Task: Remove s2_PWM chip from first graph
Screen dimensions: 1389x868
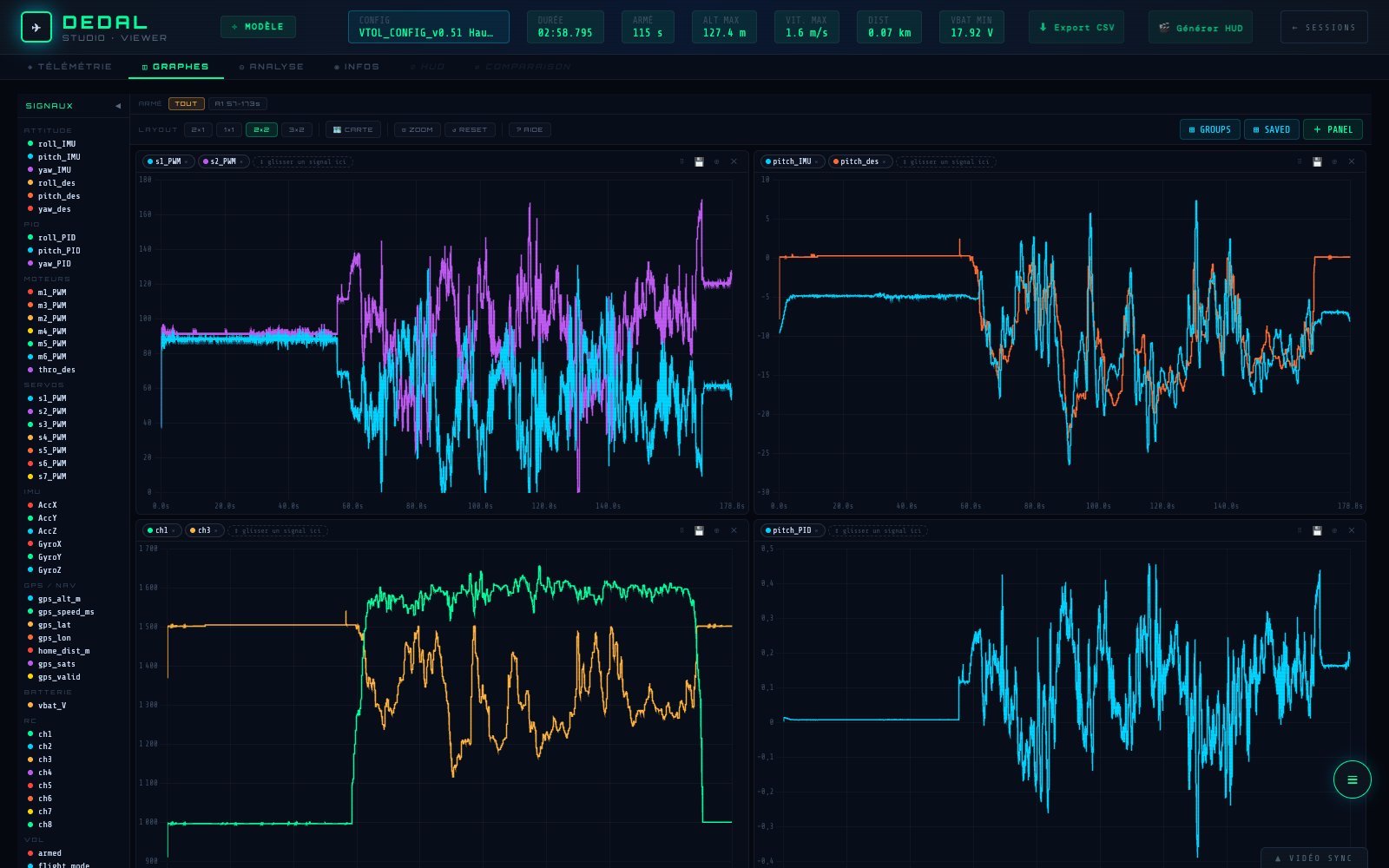Action: 241,161
